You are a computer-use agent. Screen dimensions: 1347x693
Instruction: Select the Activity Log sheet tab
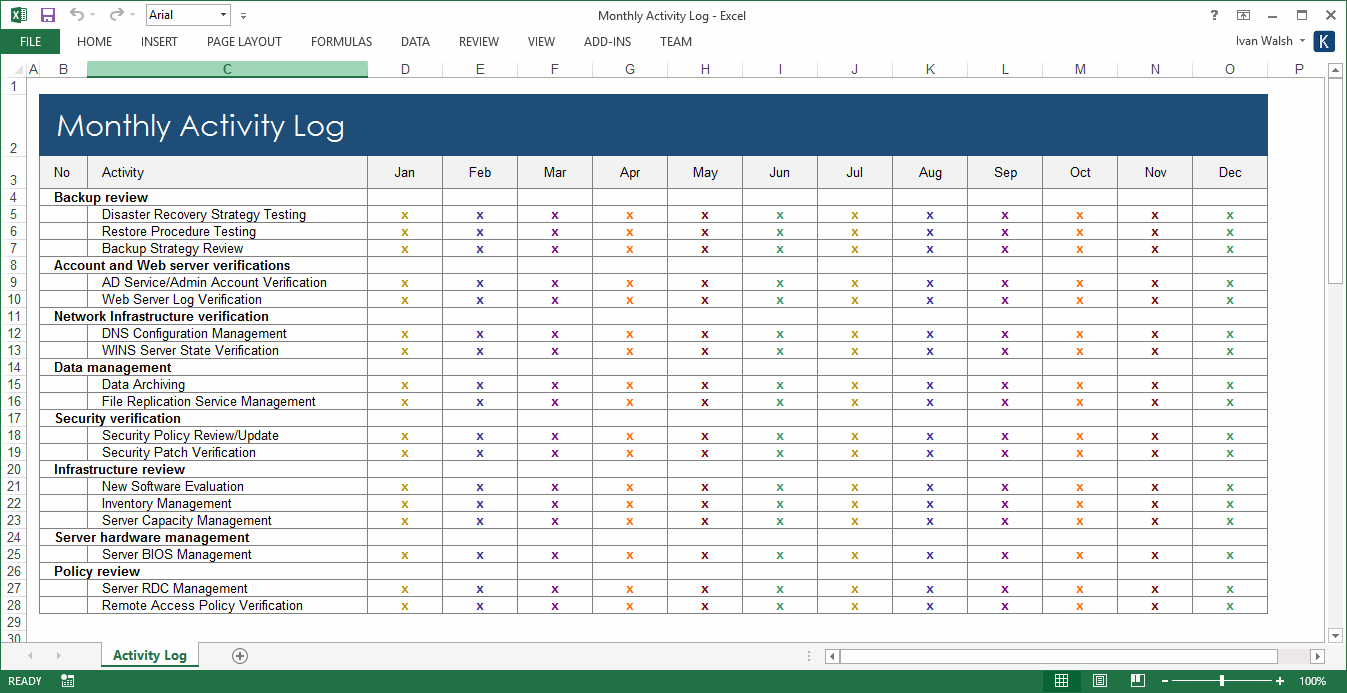click(149, 656)
